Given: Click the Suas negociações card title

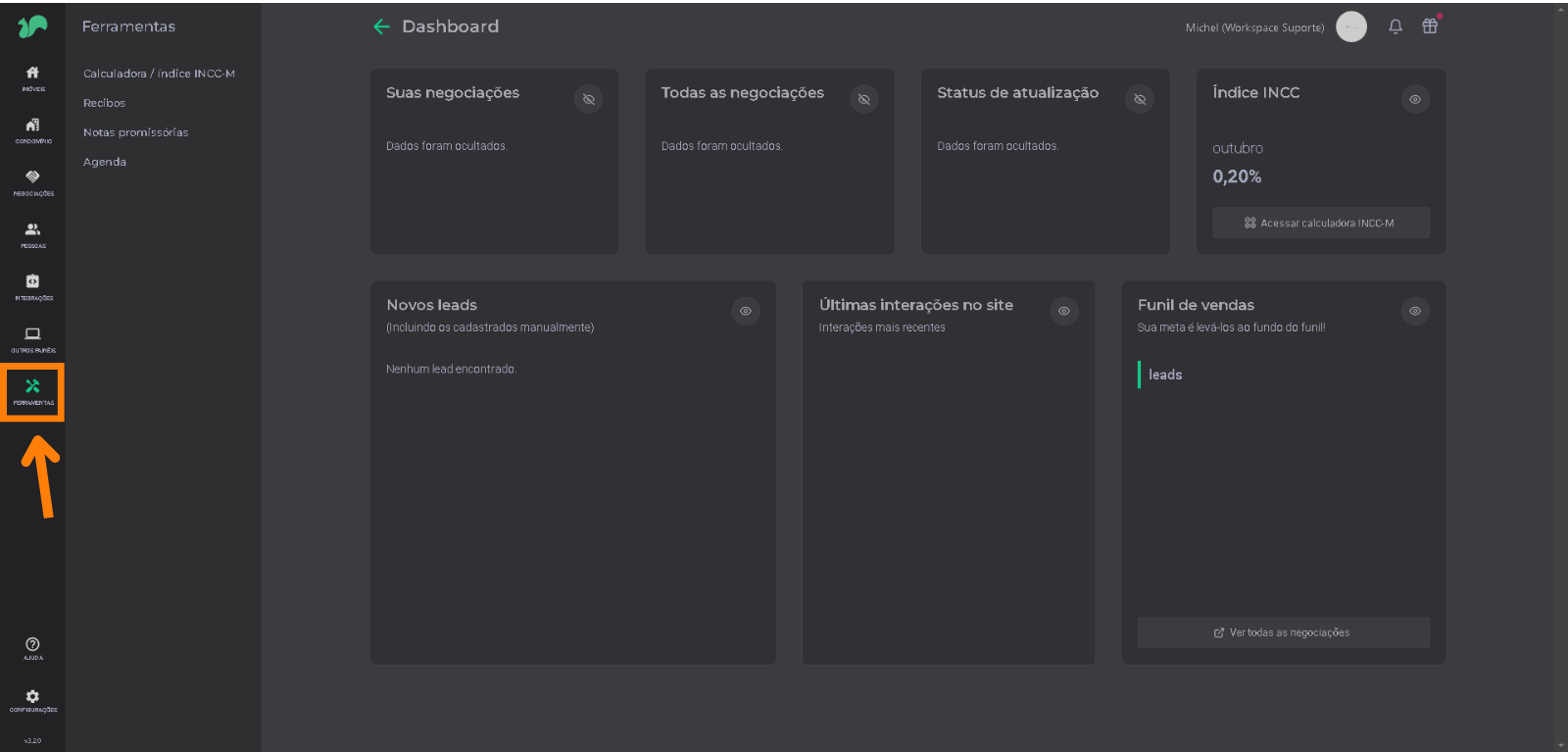Looking at the screenshot, I should [453, 93].
